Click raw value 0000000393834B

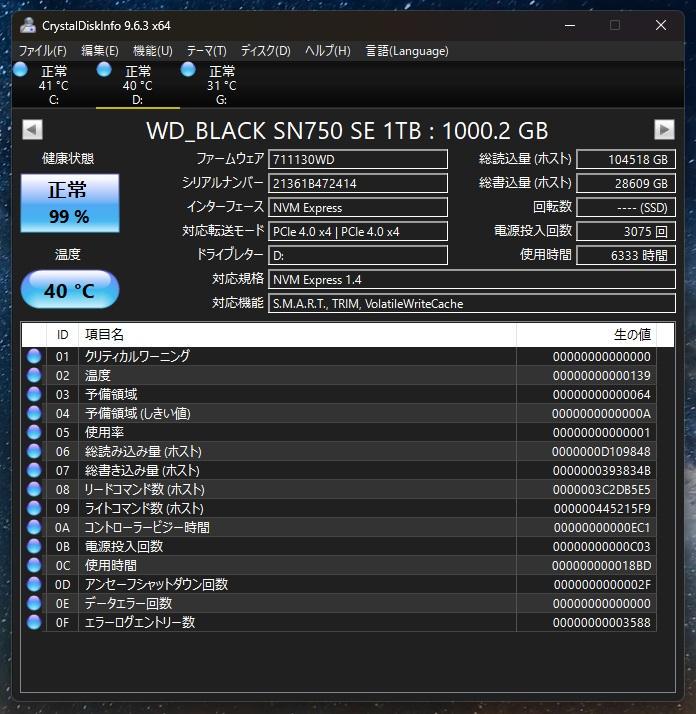click(x=601, y=470)
